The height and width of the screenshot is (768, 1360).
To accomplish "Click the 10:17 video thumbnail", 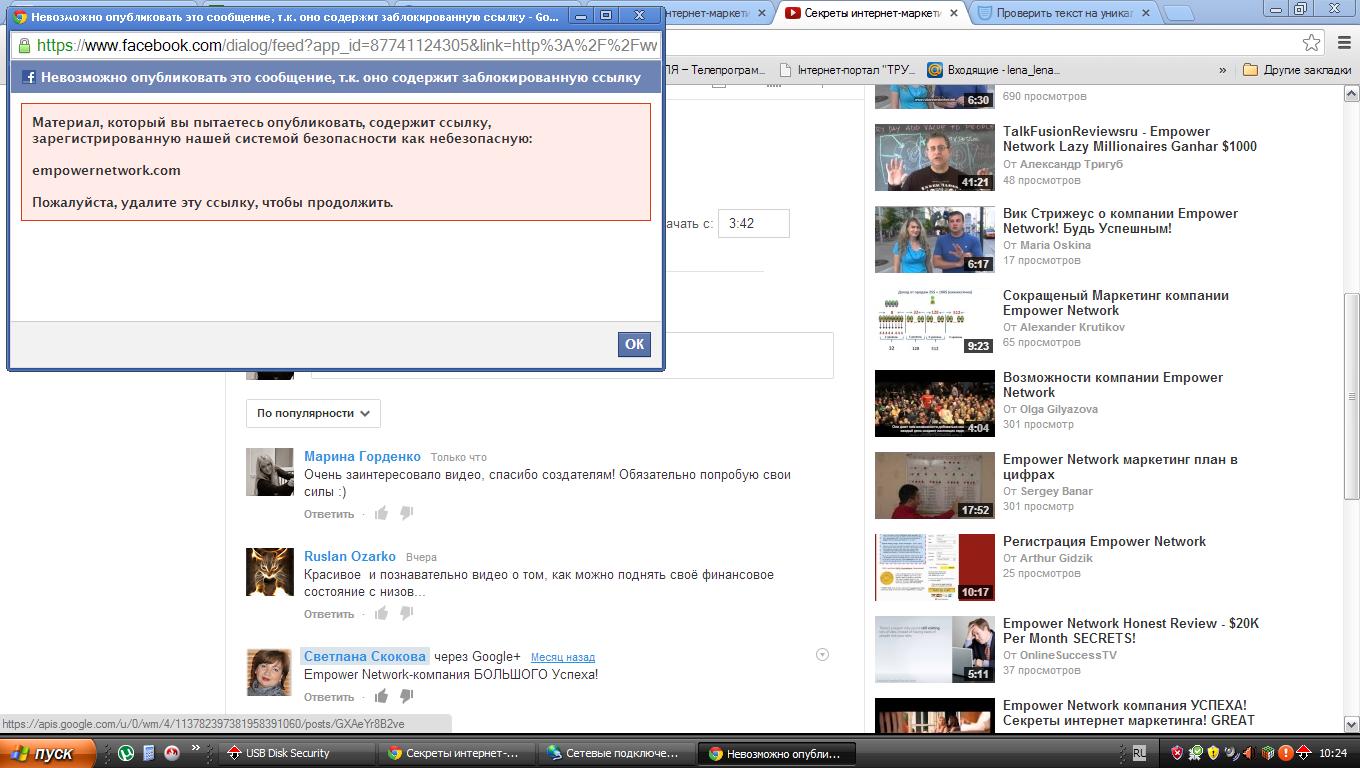I will click(x=935, y=567).
